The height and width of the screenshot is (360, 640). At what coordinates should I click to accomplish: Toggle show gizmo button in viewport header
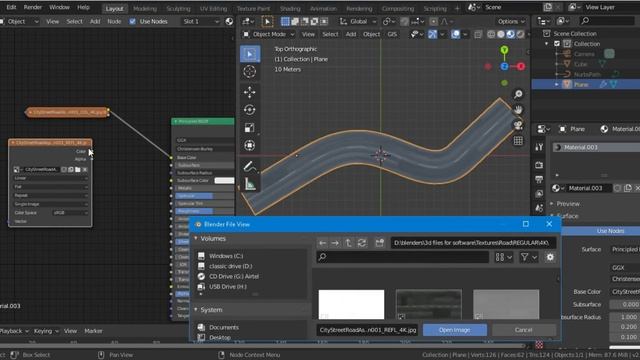tap(432, 34)
